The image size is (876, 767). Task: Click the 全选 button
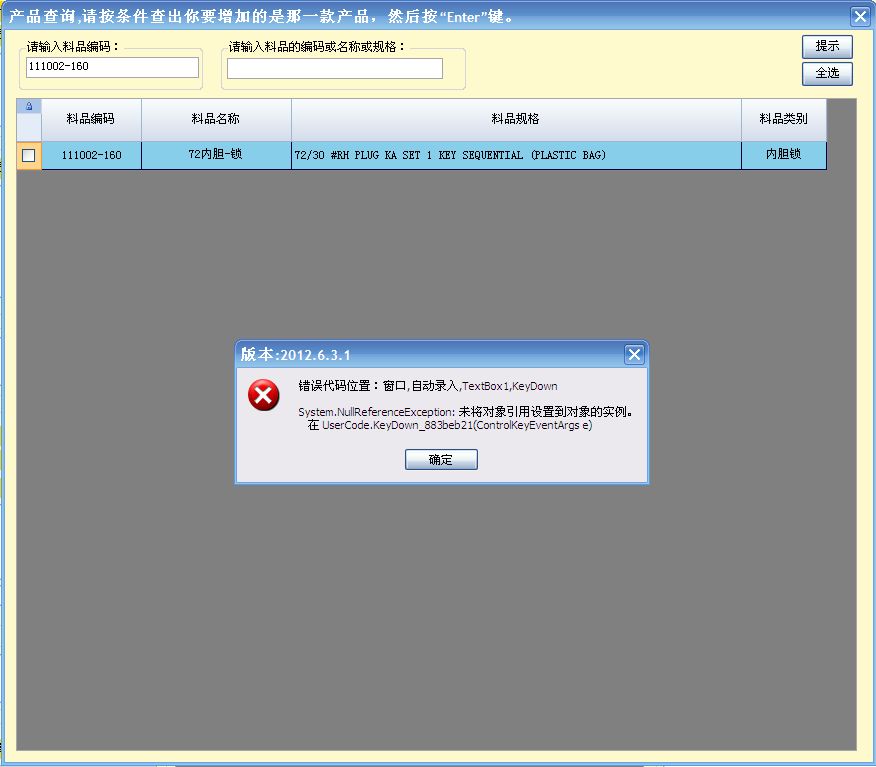[x=827, y=73]
